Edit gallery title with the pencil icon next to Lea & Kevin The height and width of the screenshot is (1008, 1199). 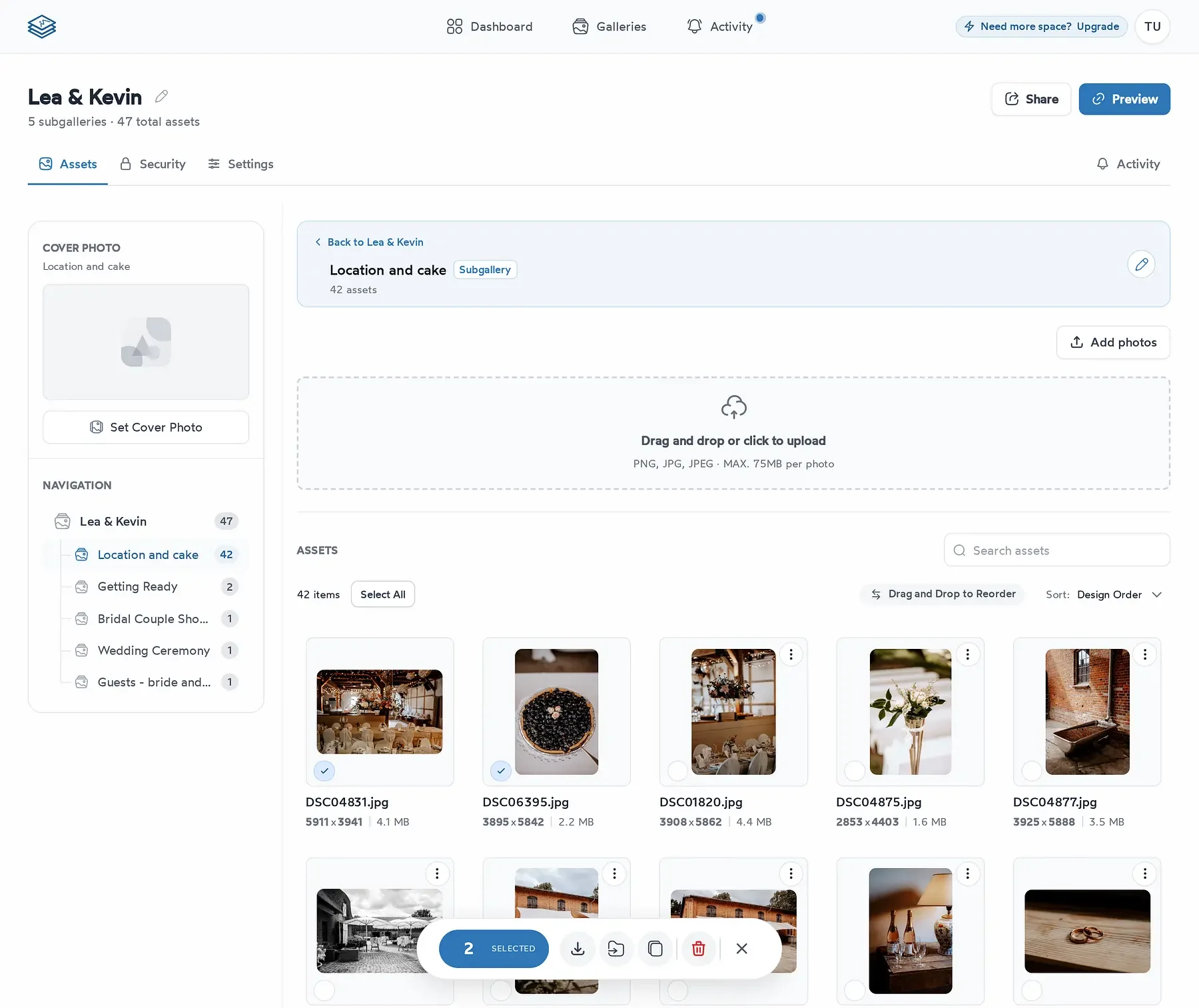click(161, 97)
